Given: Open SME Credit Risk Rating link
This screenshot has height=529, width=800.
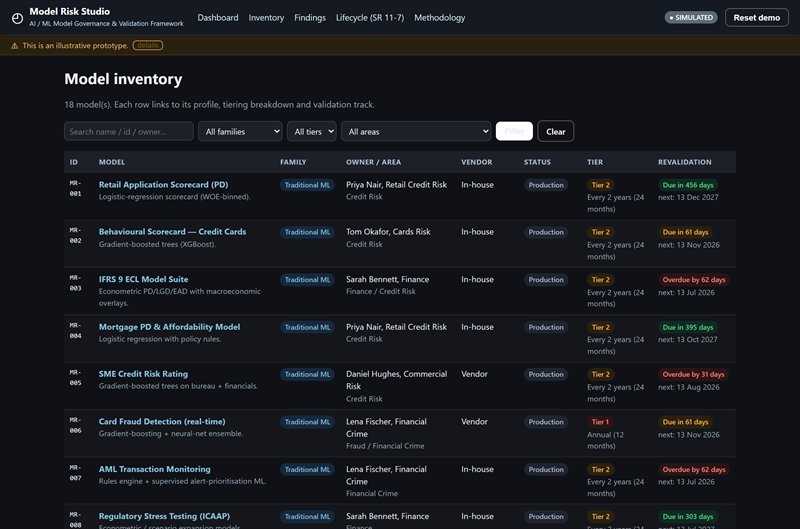Looking at the screenshot, I should click(143, 374).
